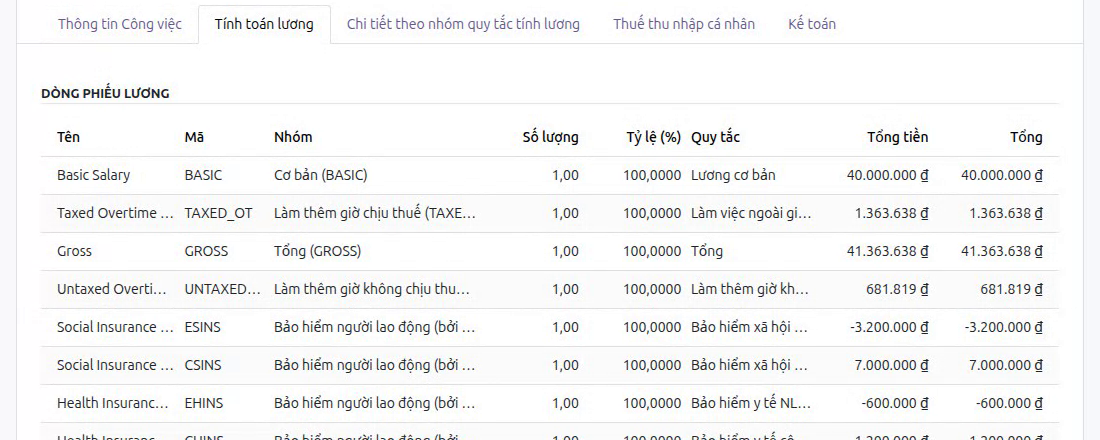Viewport: 1100px width, 440px height.
Task: Click the TAXED_OT code cell
Action: (x=218, y=213)
